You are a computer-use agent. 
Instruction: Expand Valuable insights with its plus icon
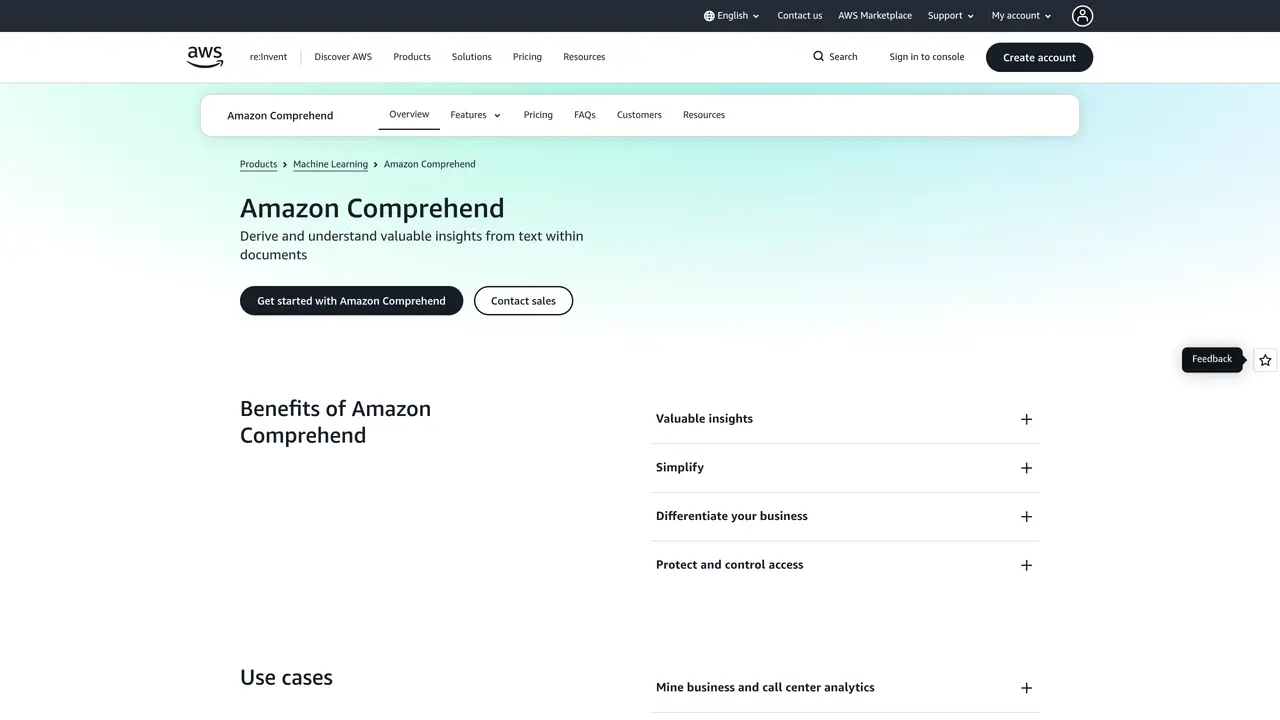click(1026, 419)
